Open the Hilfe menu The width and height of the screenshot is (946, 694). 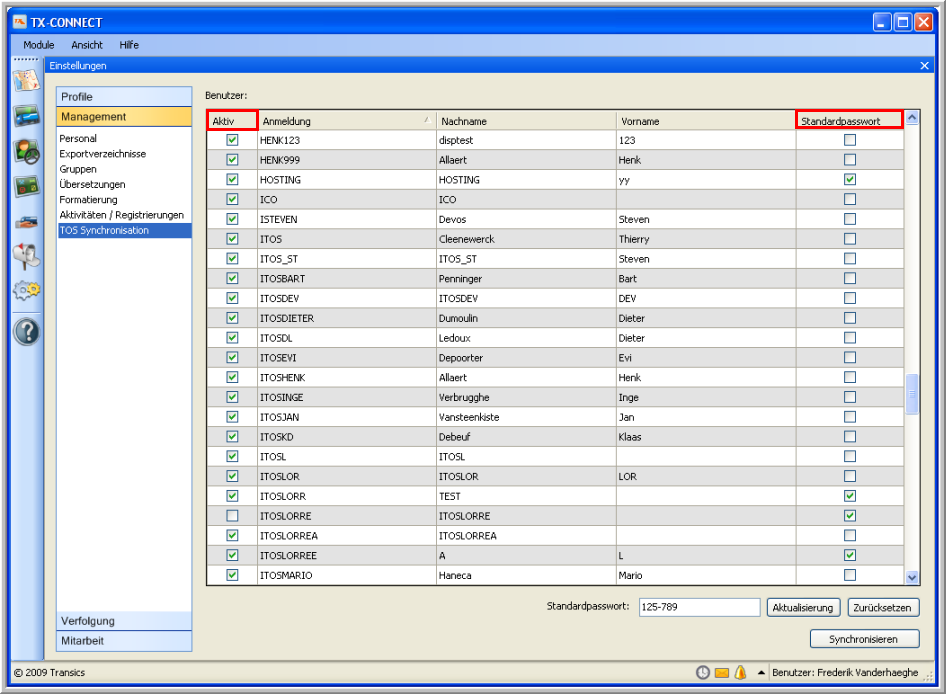[129, 45]
